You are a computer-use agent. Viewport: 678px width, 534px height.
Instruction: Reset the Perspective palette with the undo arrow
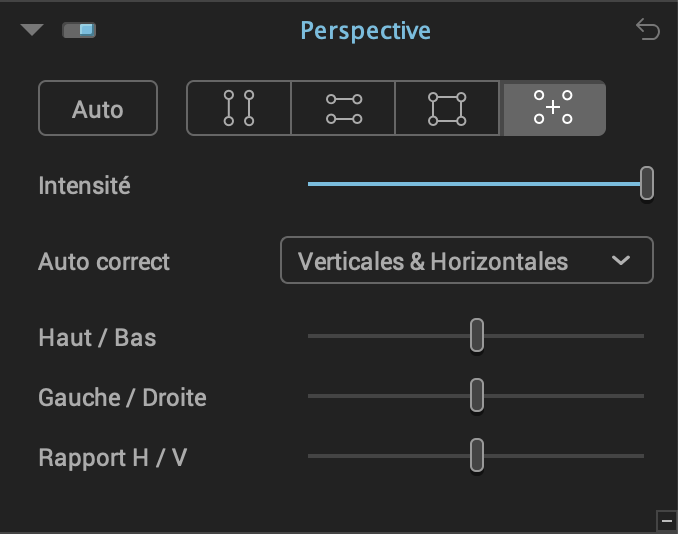647,29
